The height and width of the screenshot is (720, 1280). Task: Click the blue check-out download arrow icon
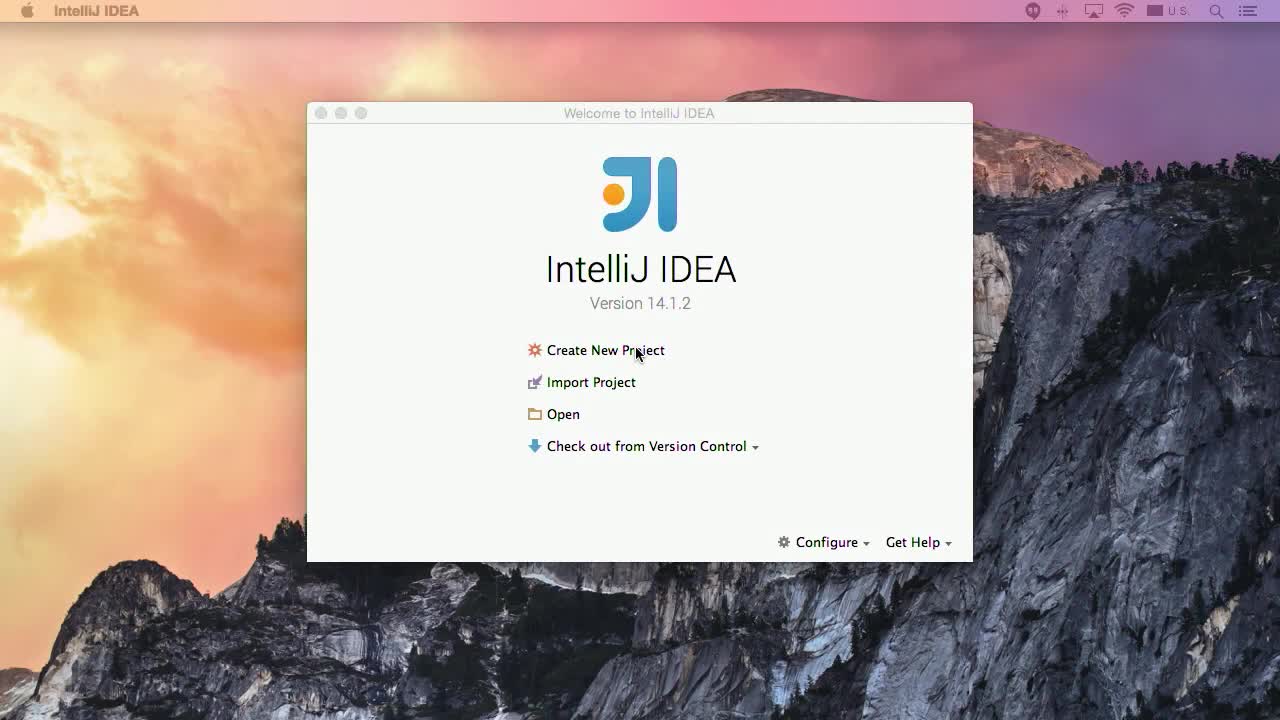coord(535,446)
